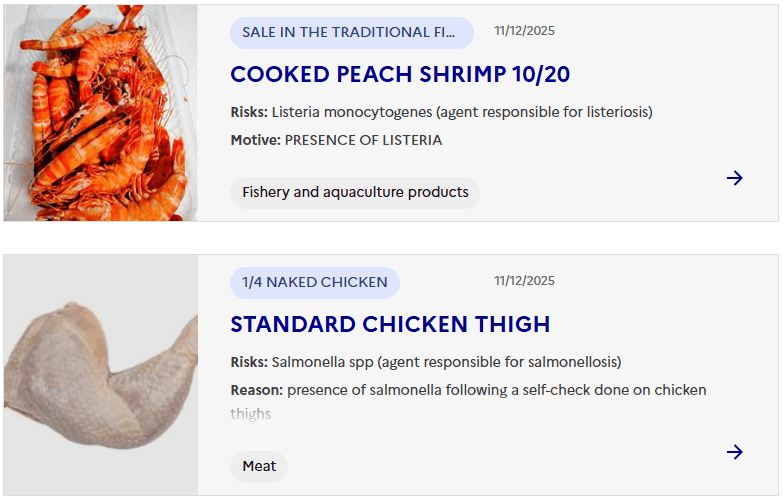Click the faded 'thighs' truncated text
Screen dimensions: 783x500
[250, 414]
